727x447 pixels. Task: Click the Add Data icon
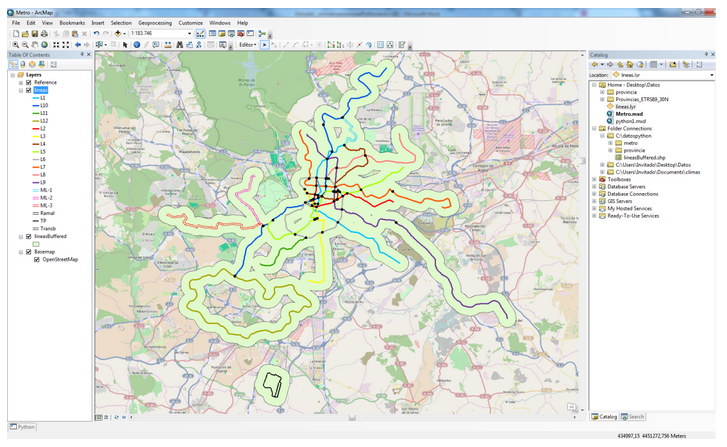pyautogui.click(x=118, y=33)
